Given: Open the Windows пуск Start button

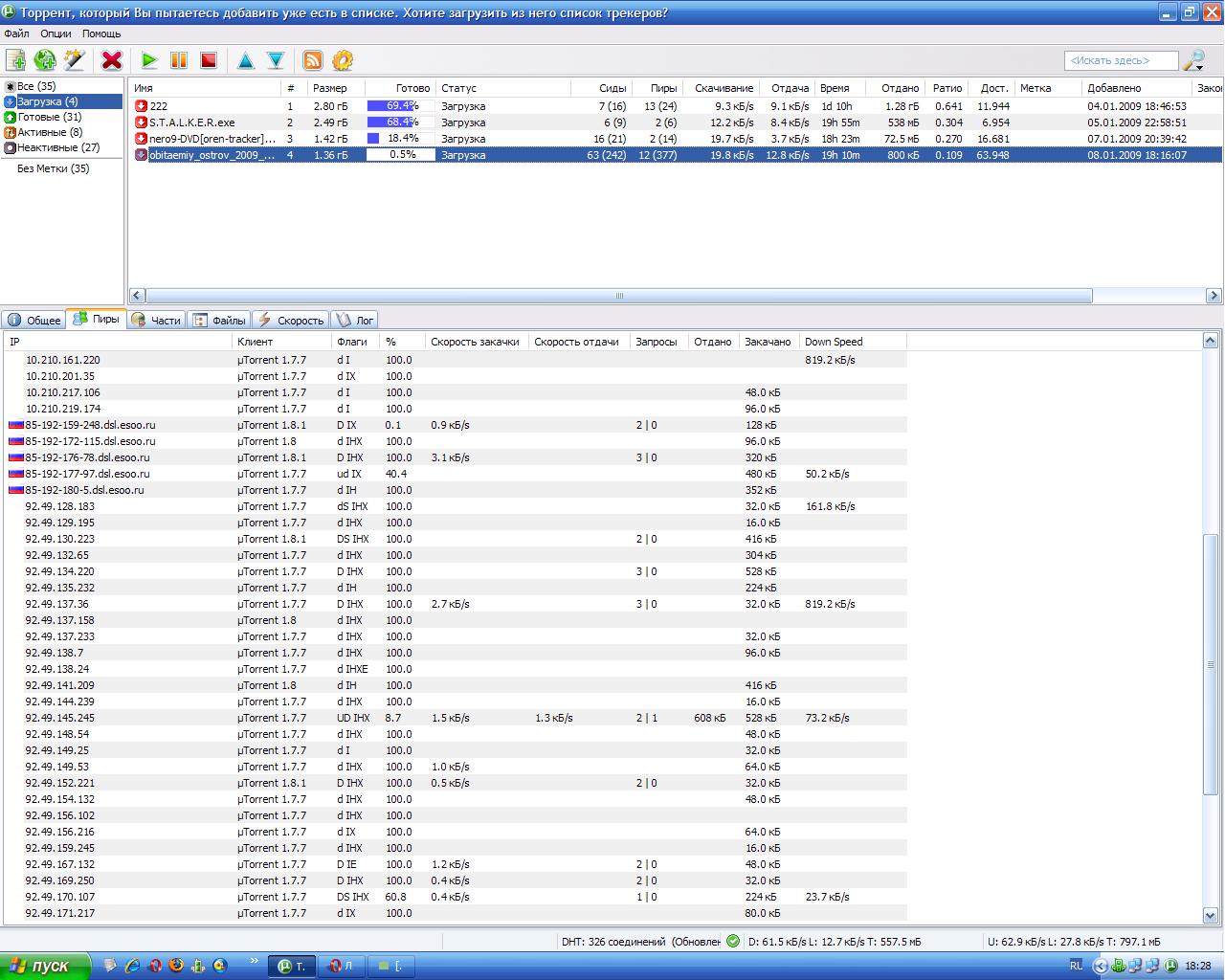Looking at the screenshot, I should pyautogui.click(x=45, y=966).
